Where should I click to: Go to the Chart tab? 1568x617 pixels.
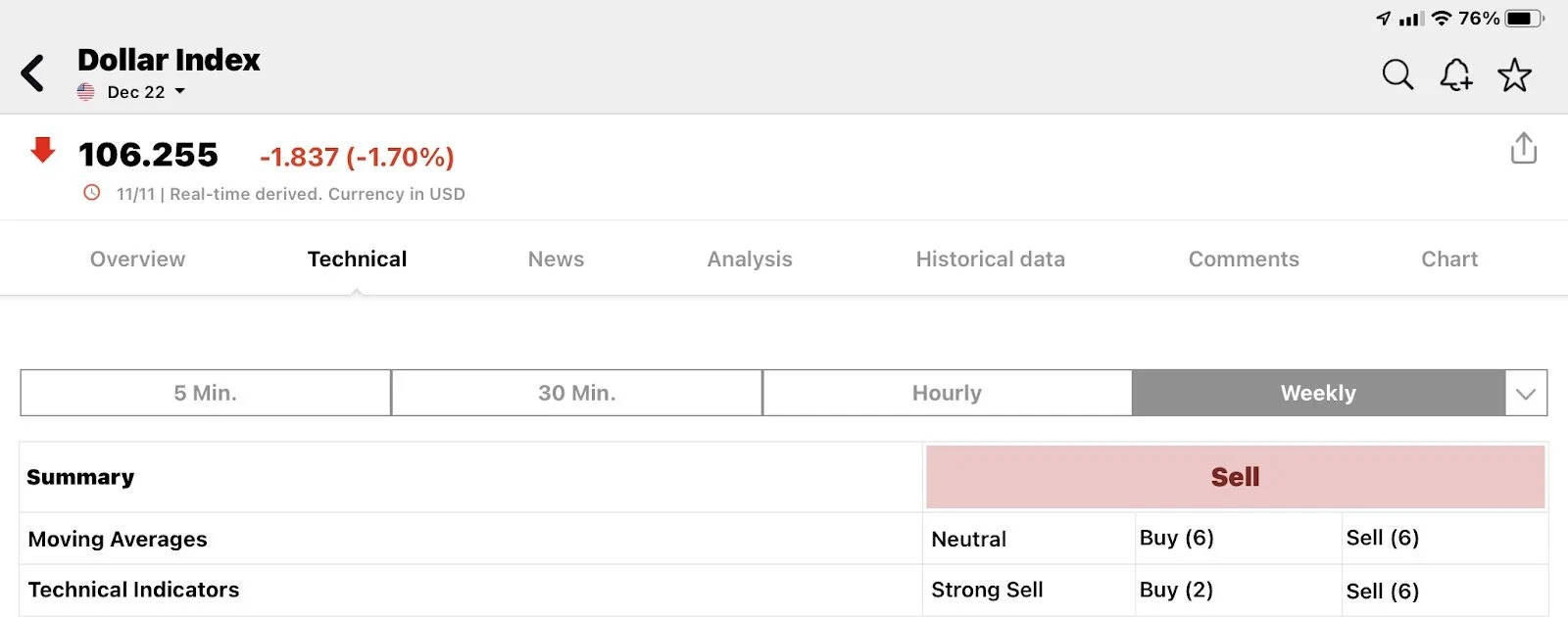pos(1449,260)
